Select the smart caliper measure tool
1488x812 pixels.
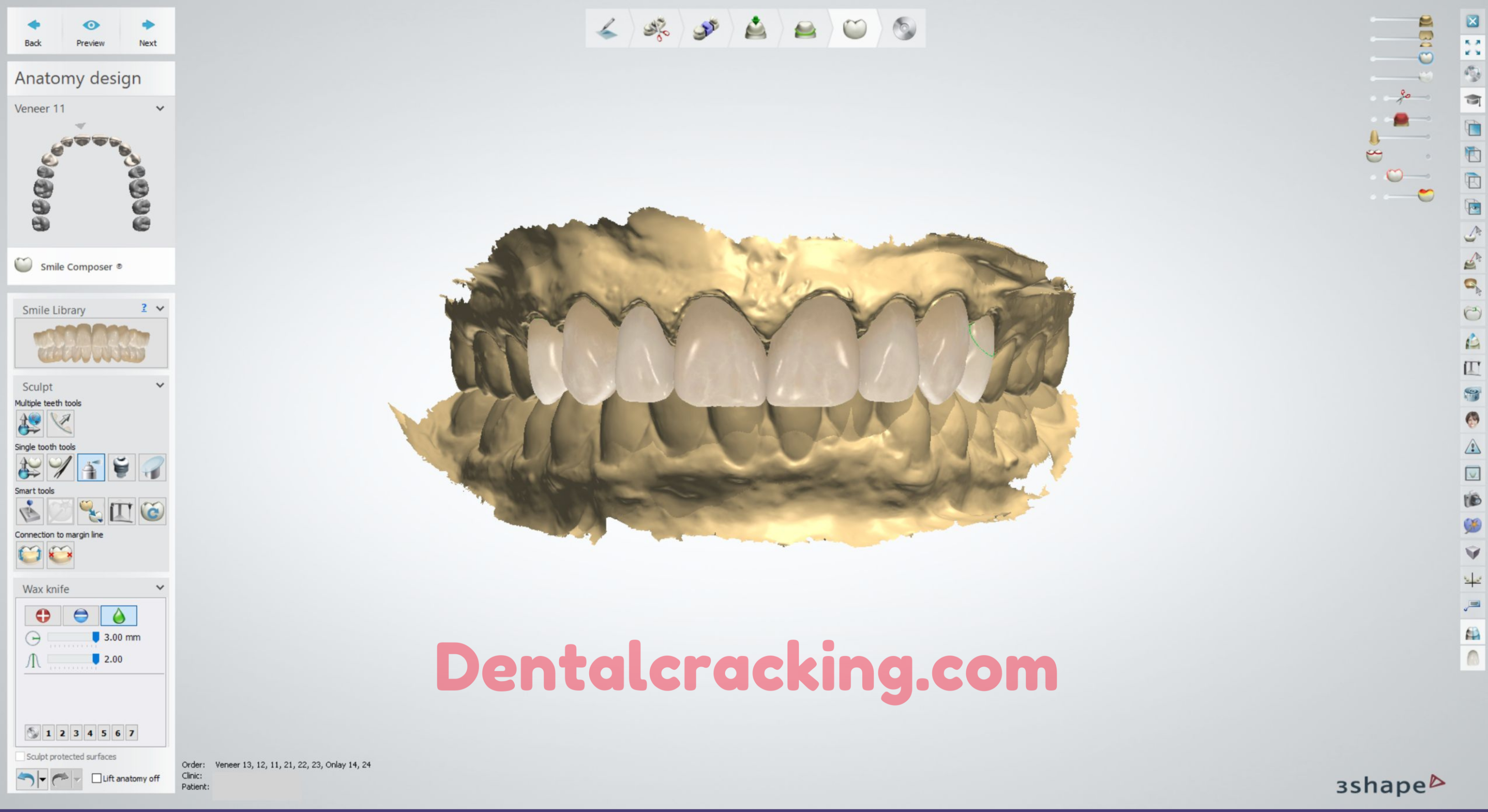click(121, 511)
